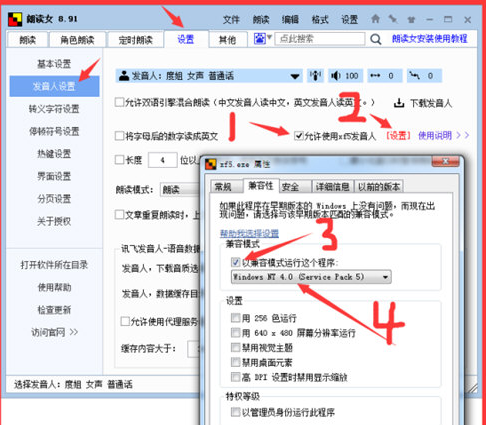Click 访问官网 link in sidebar
Viewport: 487px width, 425px height.
54,332
